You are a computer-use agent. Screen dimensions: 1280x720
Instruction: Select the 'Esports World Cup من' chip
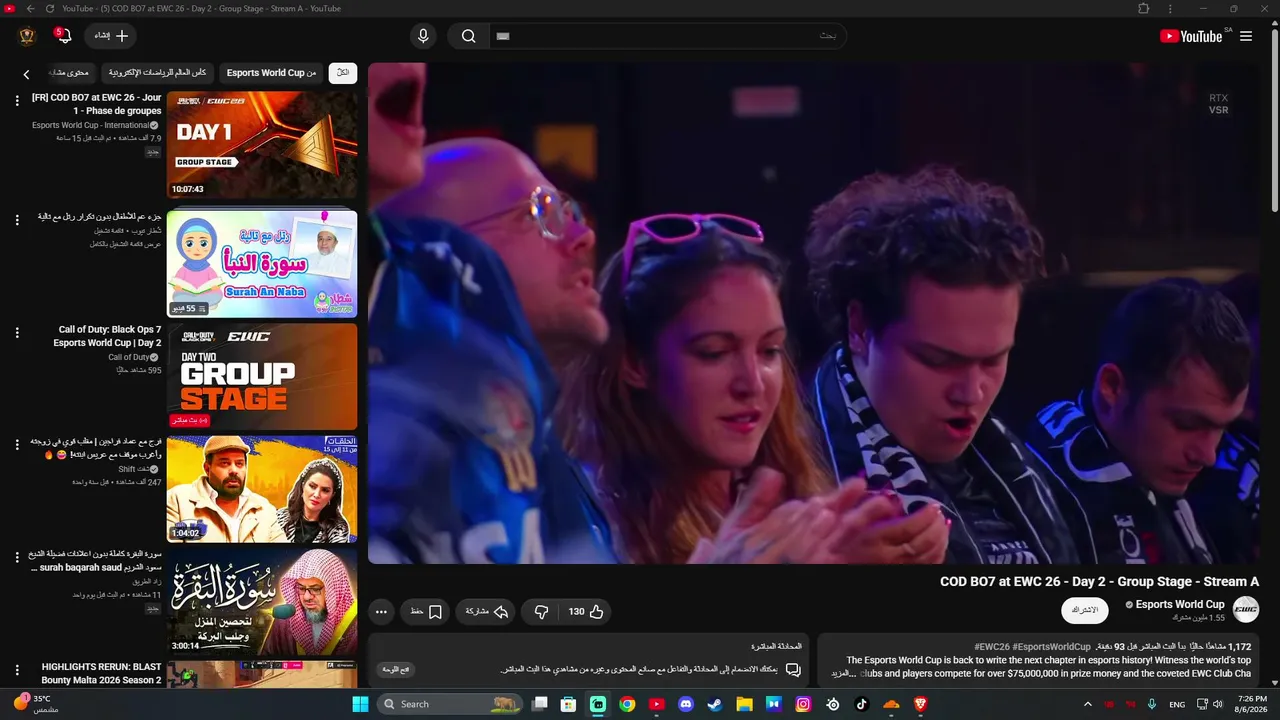[x=271, y=73]
